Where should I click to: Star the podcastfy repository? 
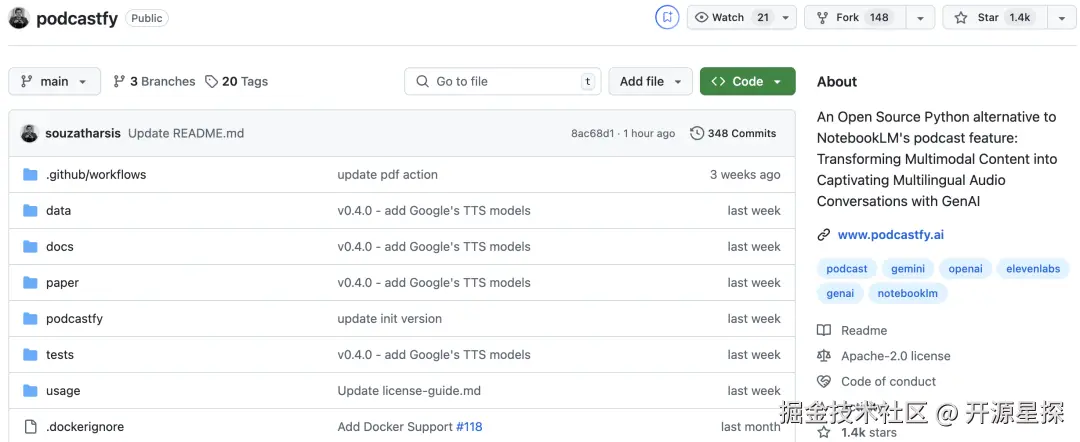(x=991, y=18)
